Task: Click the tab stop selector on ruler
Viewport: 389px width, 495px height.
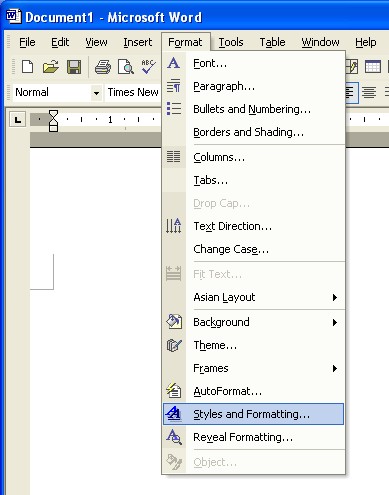Action: 18,119
